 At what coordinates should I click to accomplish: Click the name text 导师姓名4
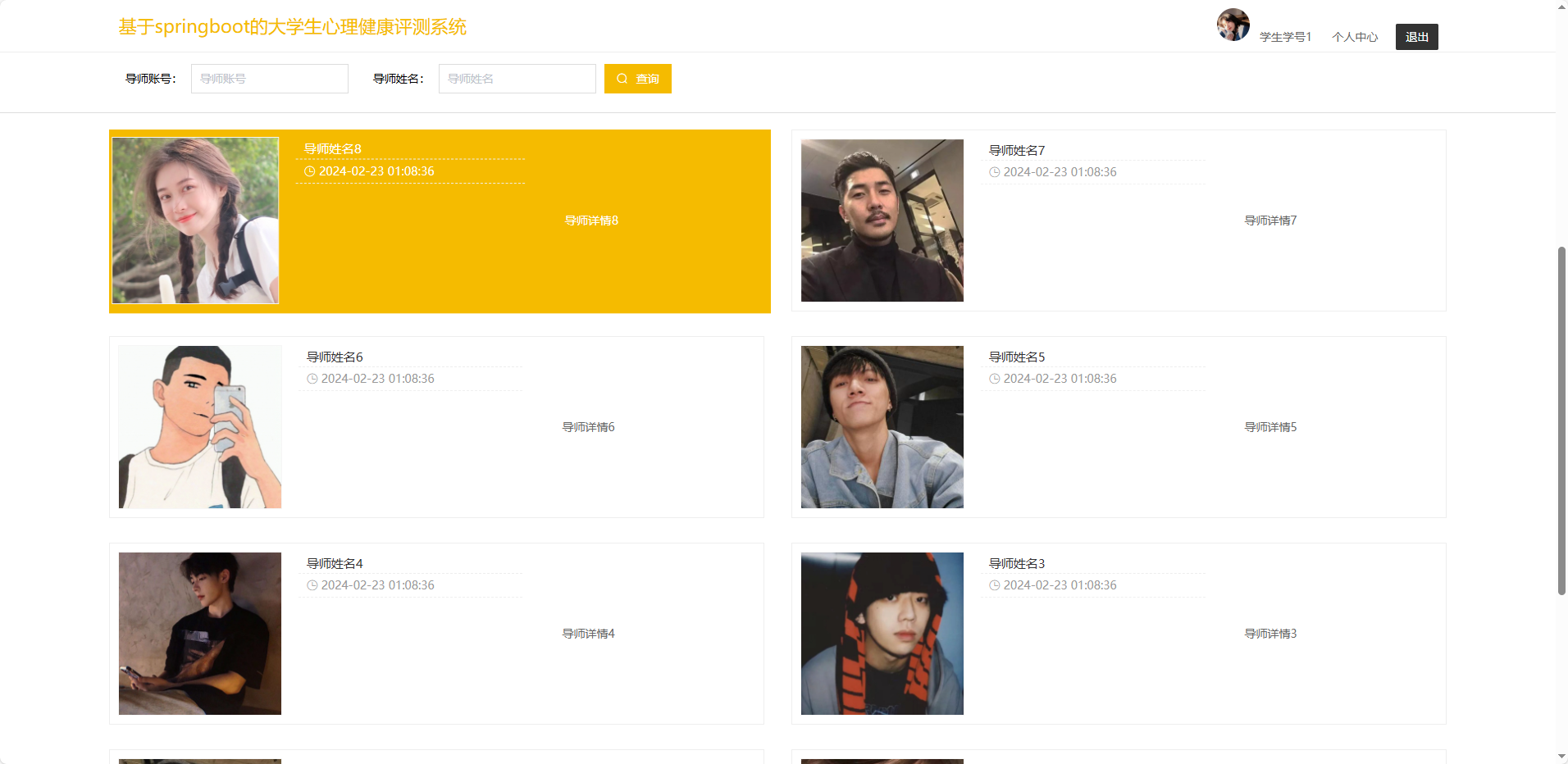pyautogui.click(x=335, y=563)
